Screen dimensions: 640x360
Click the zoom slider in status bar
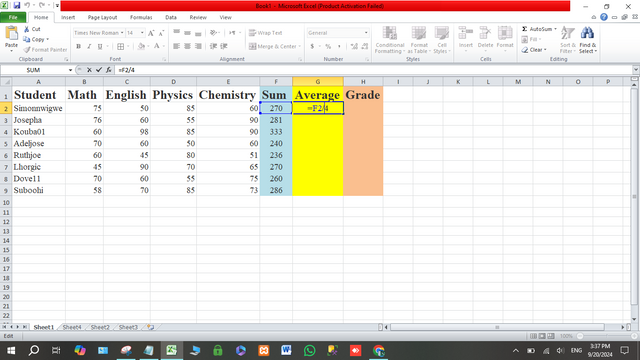coord(608,336)
